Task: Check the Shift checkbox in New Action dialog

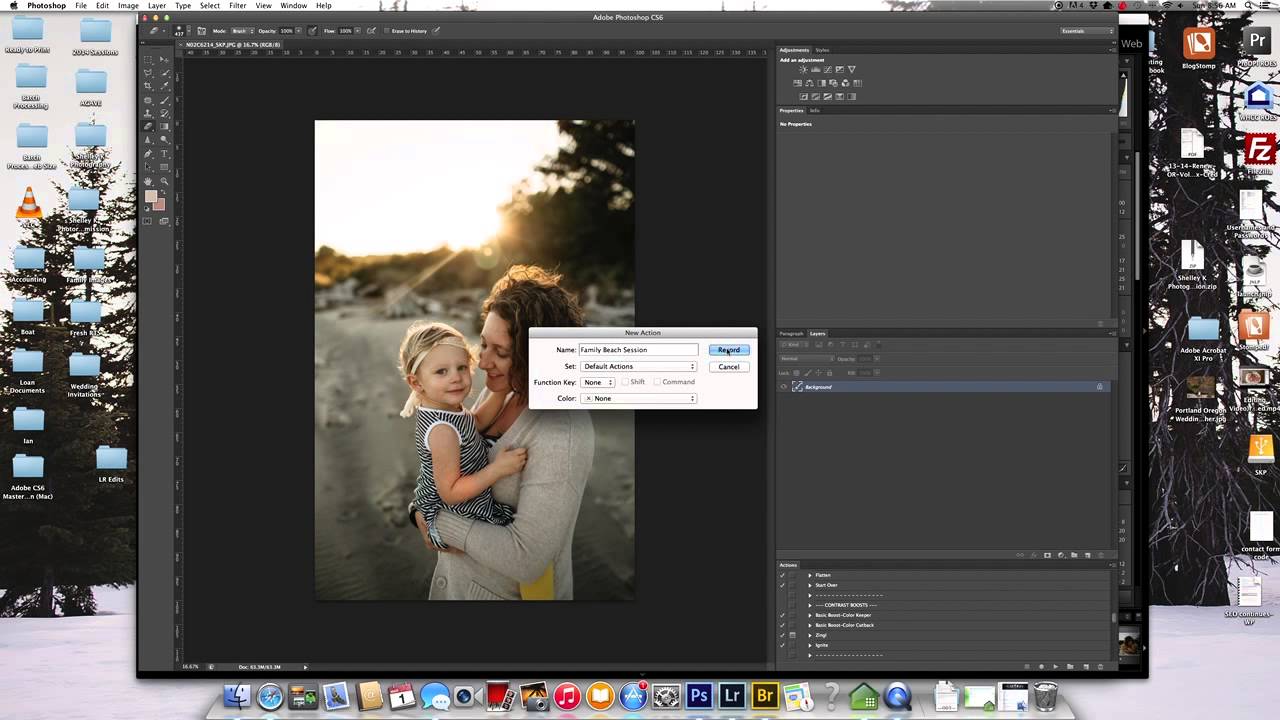Action: tap(625, 382)
